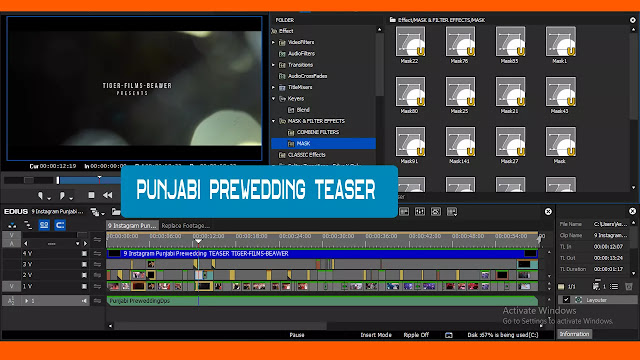Select the Mask141 effect preset
This screenshot has height=360, width=640.
(460, 145)
